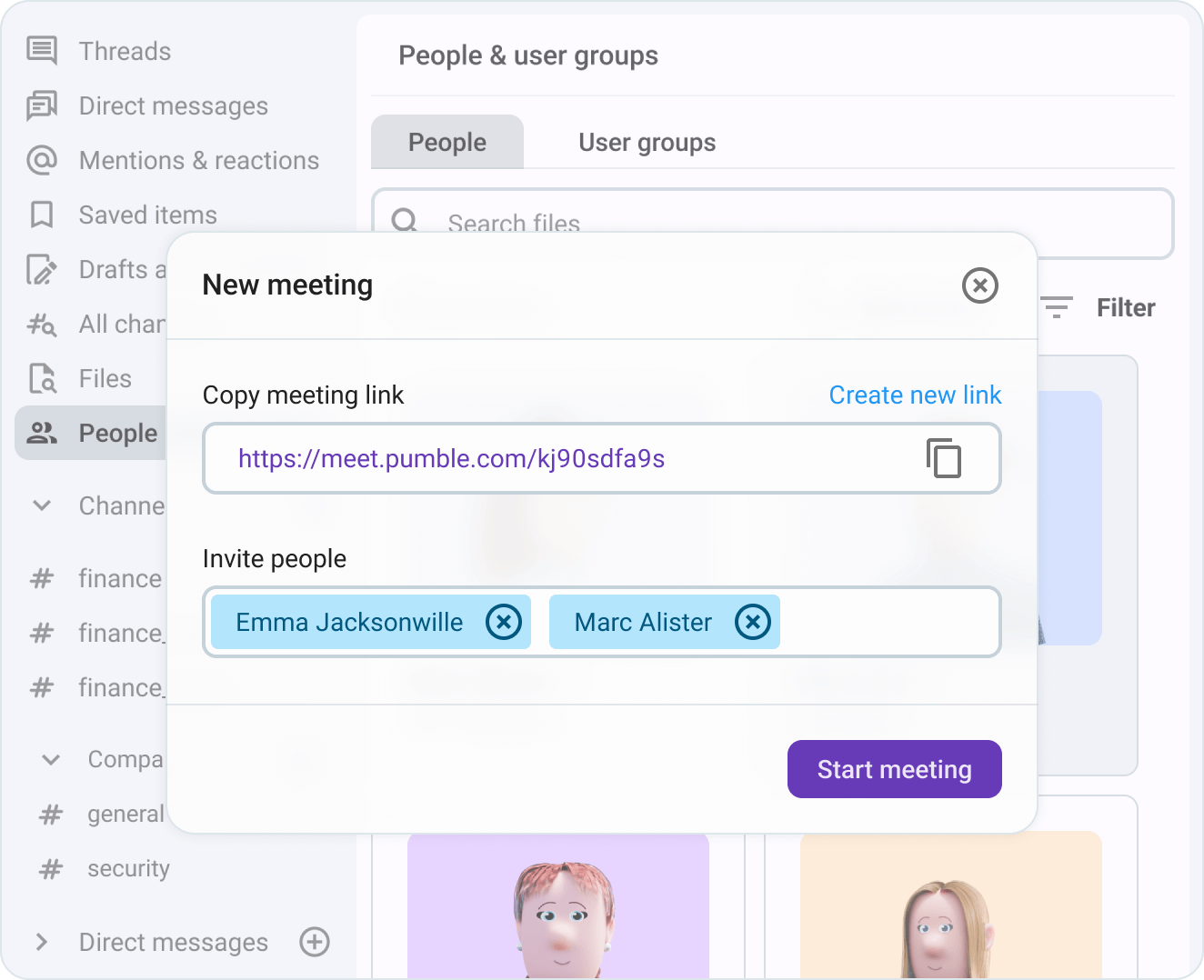Open the Filter options
The image size is (1204, 980).
1125,307
